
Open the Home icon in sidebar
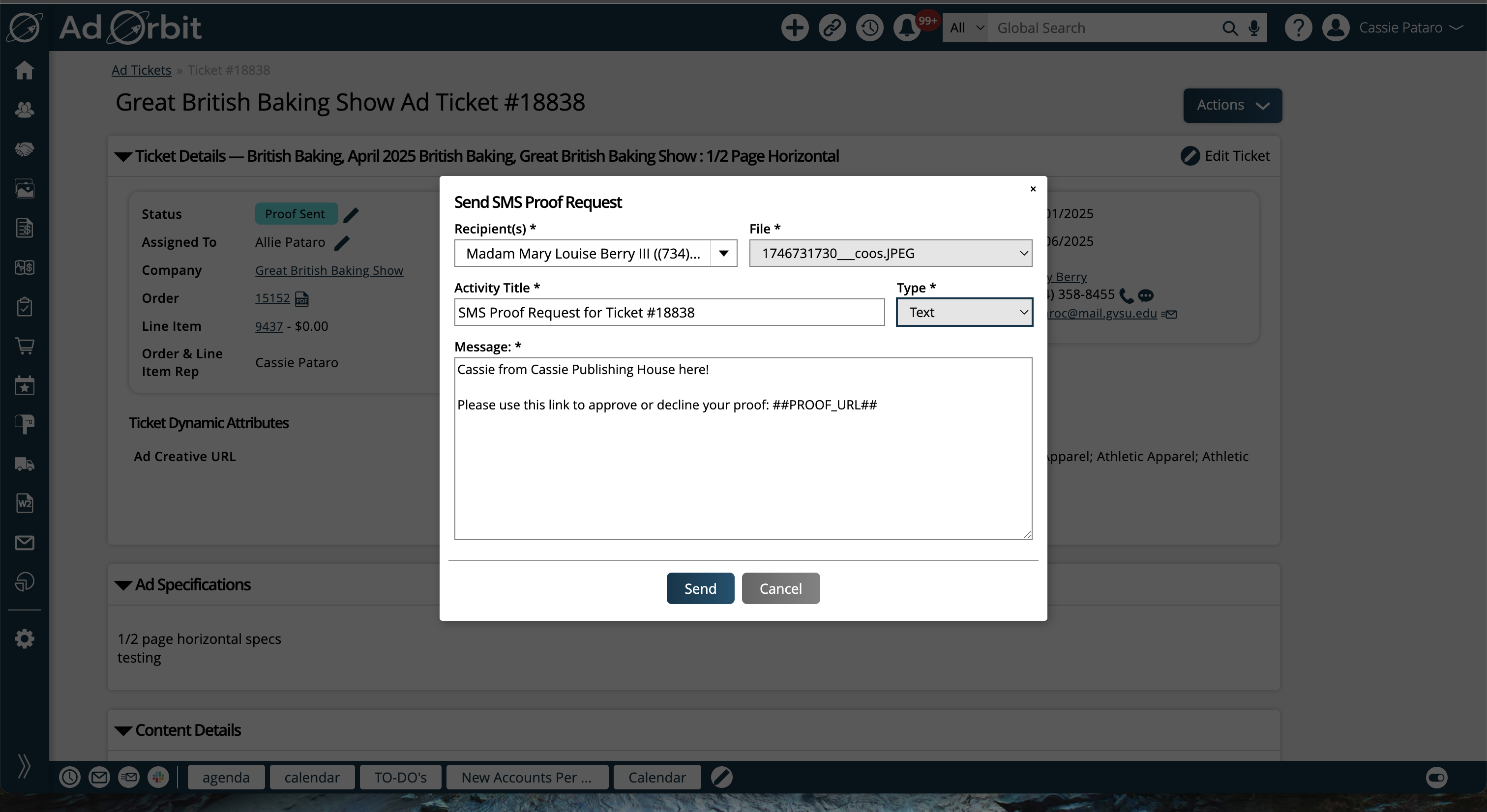point(24,70)
